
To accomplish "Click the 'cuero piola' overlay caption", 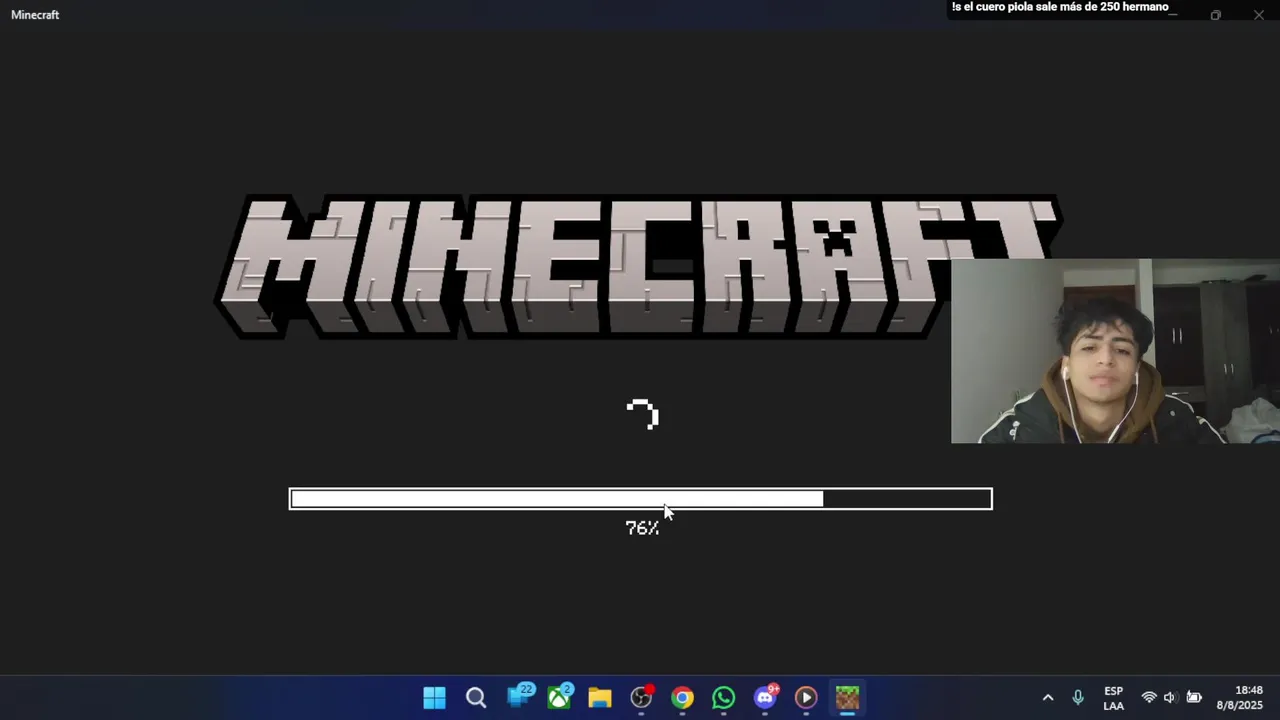I will coord(1060,7).
